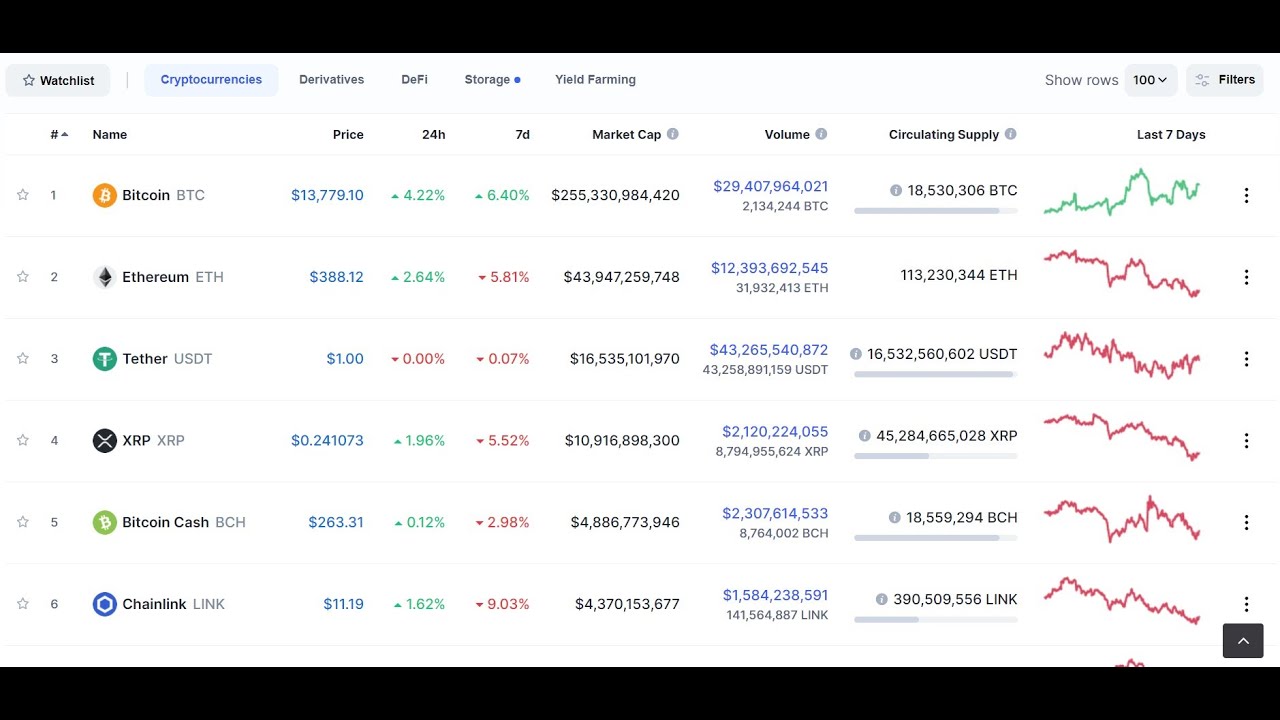The image size is (1280, 720).
Task: Click Bitcoin's green 7-day sparkline chart
Action: (1122, 192)
